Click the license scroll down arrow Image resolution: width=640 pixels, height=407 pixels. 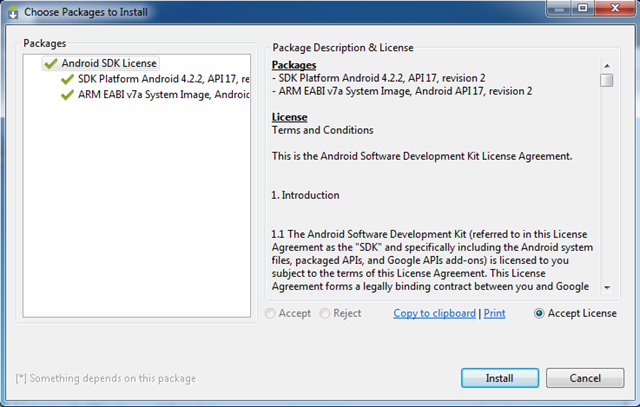pyautogui.click(x=607, y=287)
